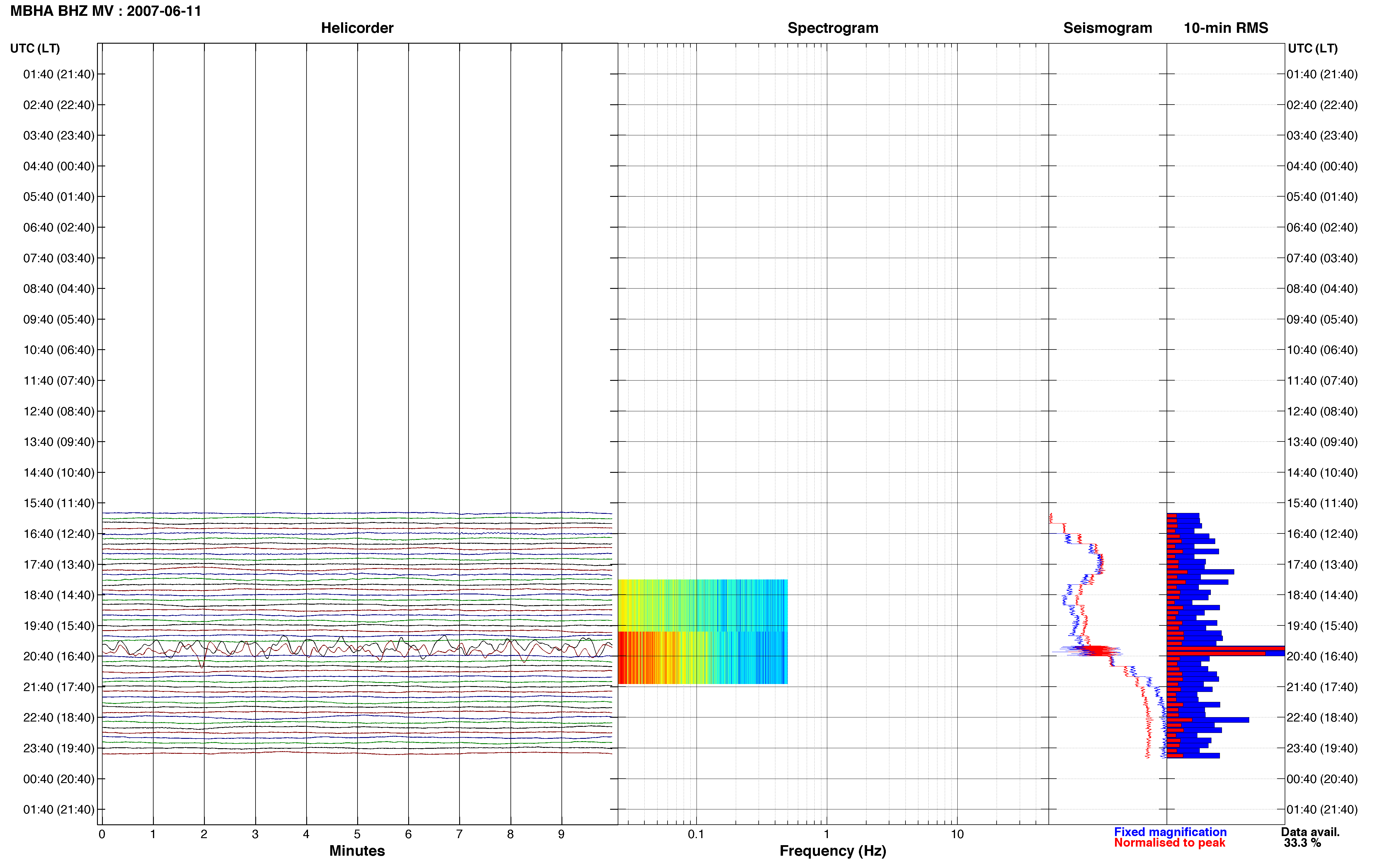Screen dimensions: 1389x868
Task: Click right axis label '20:40 (16:40)'
Action: (x=1322, y=656)
